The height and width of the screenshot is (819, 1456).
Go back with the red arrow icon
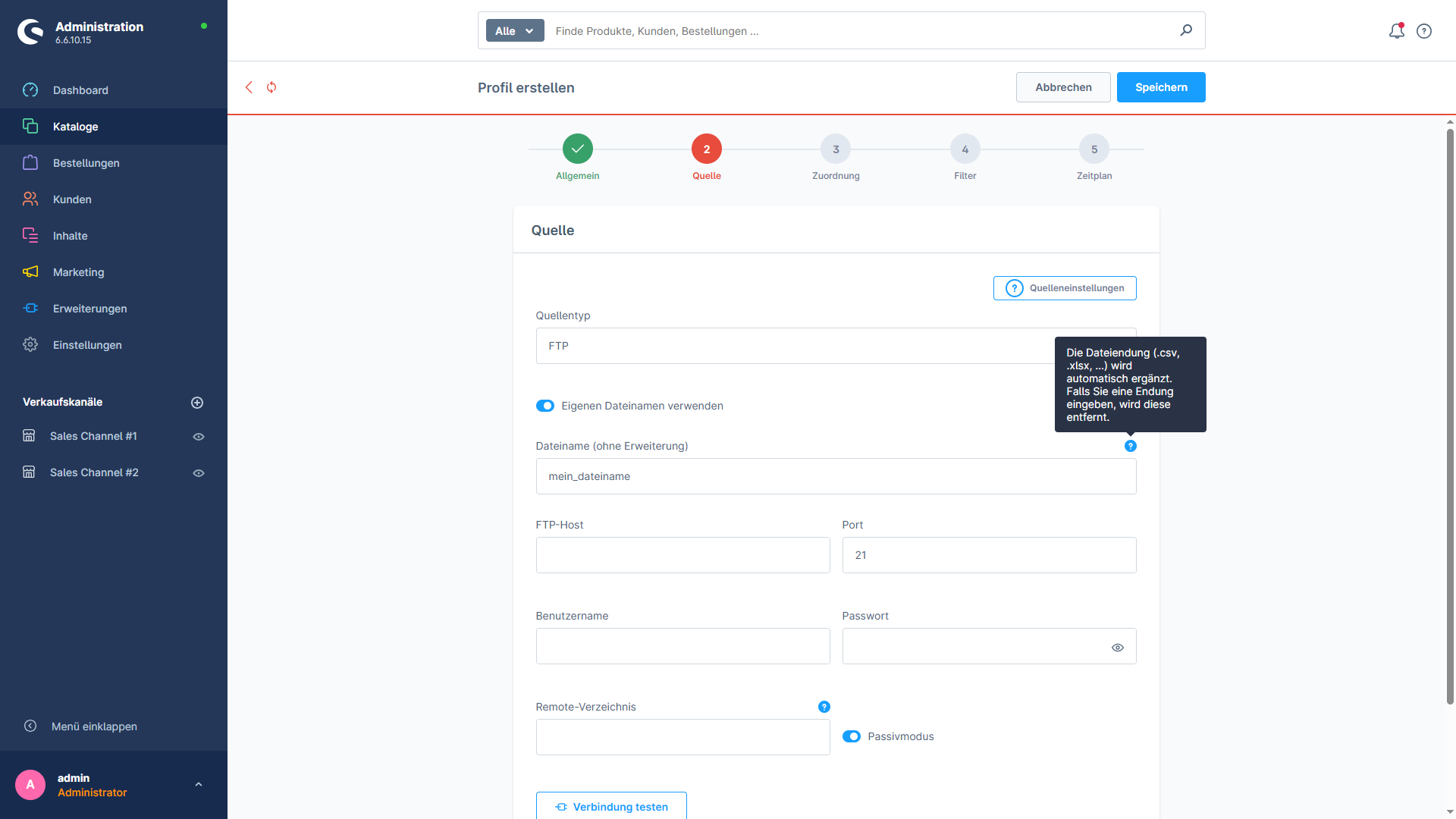point(249,87)
